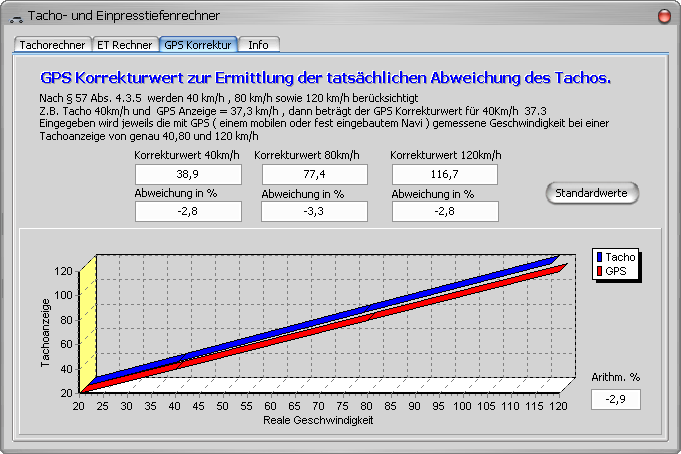Click the 80 tick on x-axis
681x454 pixels.
[367, 406]
